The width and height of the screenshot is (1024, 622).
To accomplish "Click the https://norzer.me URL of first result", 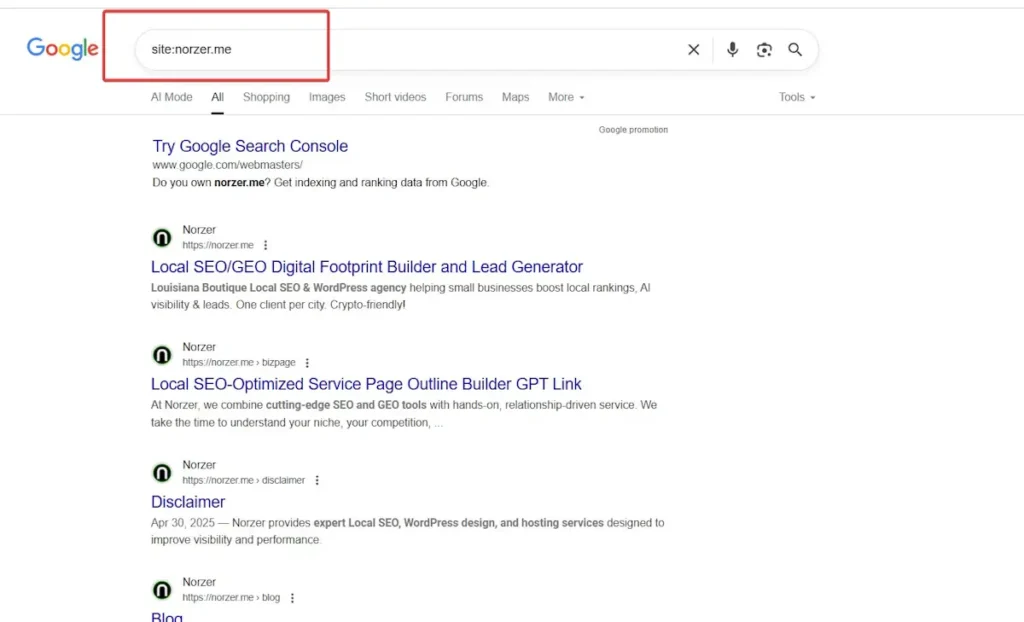I will point(218,245).
